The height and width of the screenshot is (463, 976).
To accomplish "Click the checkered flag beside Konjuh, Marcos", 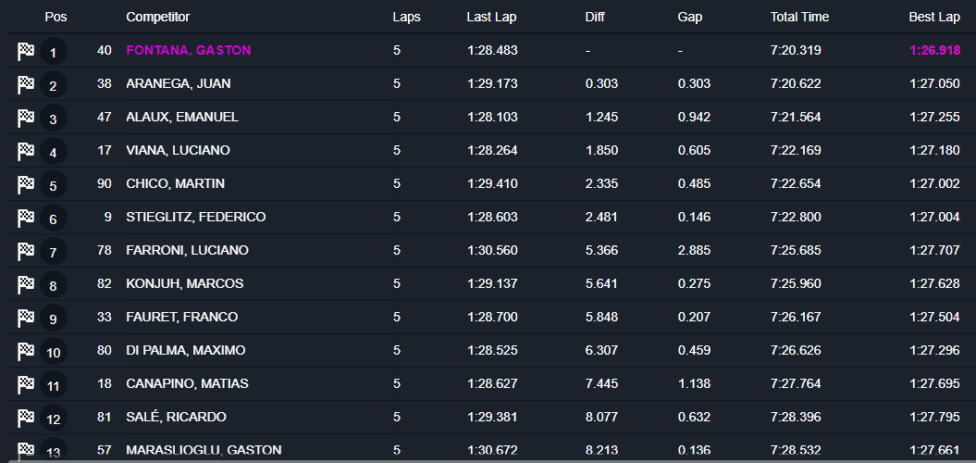I will pyautogui.click(x=26, y=284).
